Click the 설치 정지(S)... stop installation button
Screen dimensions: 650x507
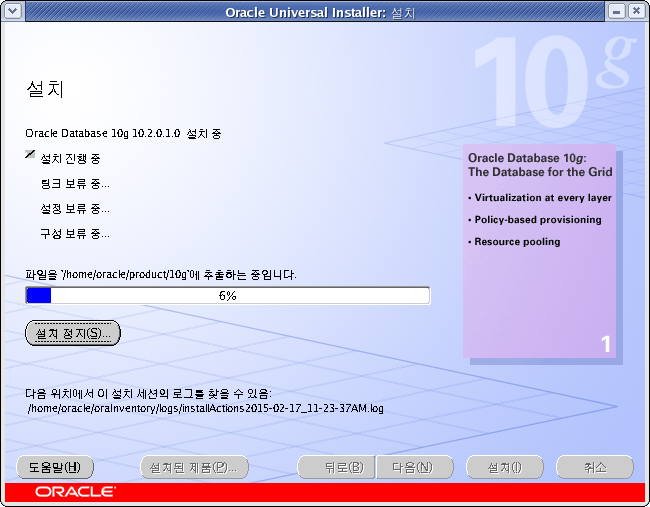(73, 333)
